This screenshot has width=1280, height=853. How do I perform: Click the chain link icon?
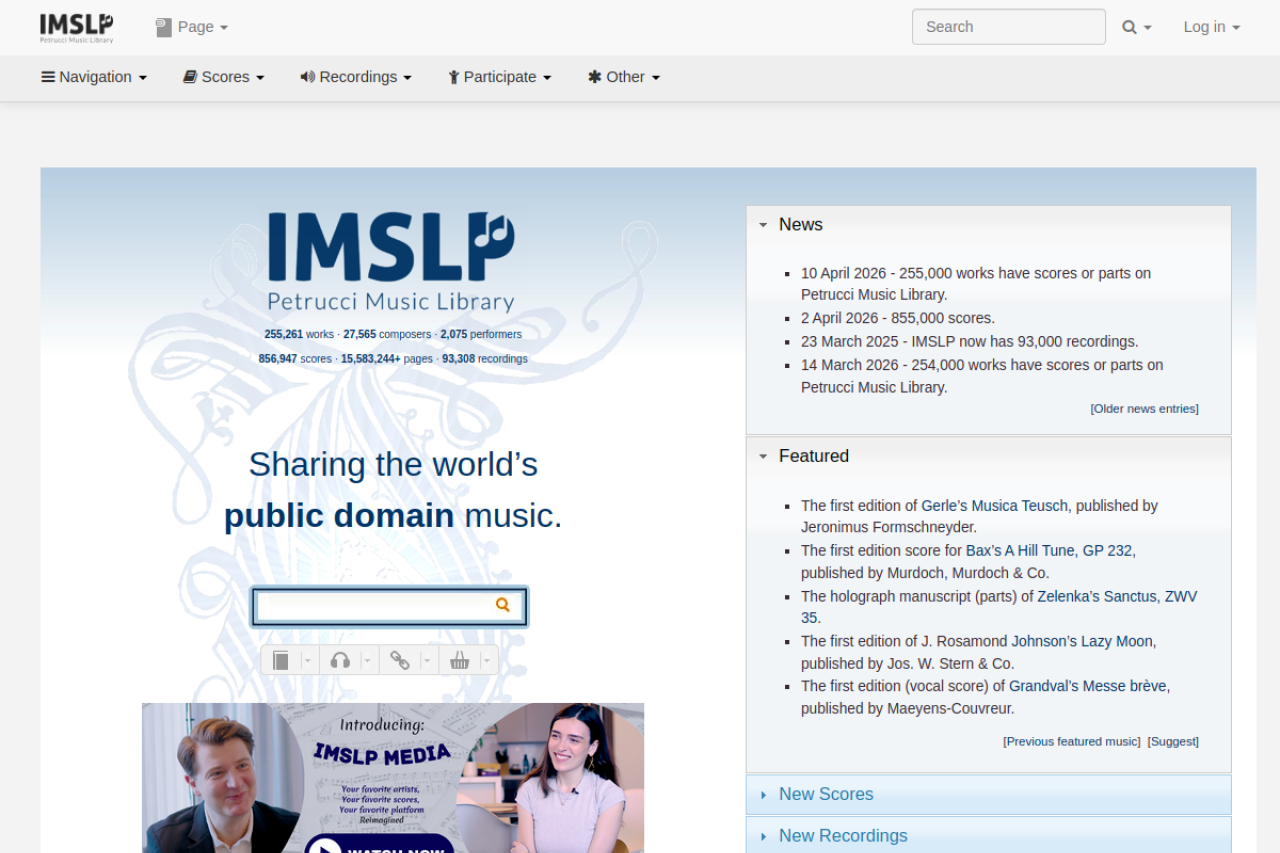point(400,660)
